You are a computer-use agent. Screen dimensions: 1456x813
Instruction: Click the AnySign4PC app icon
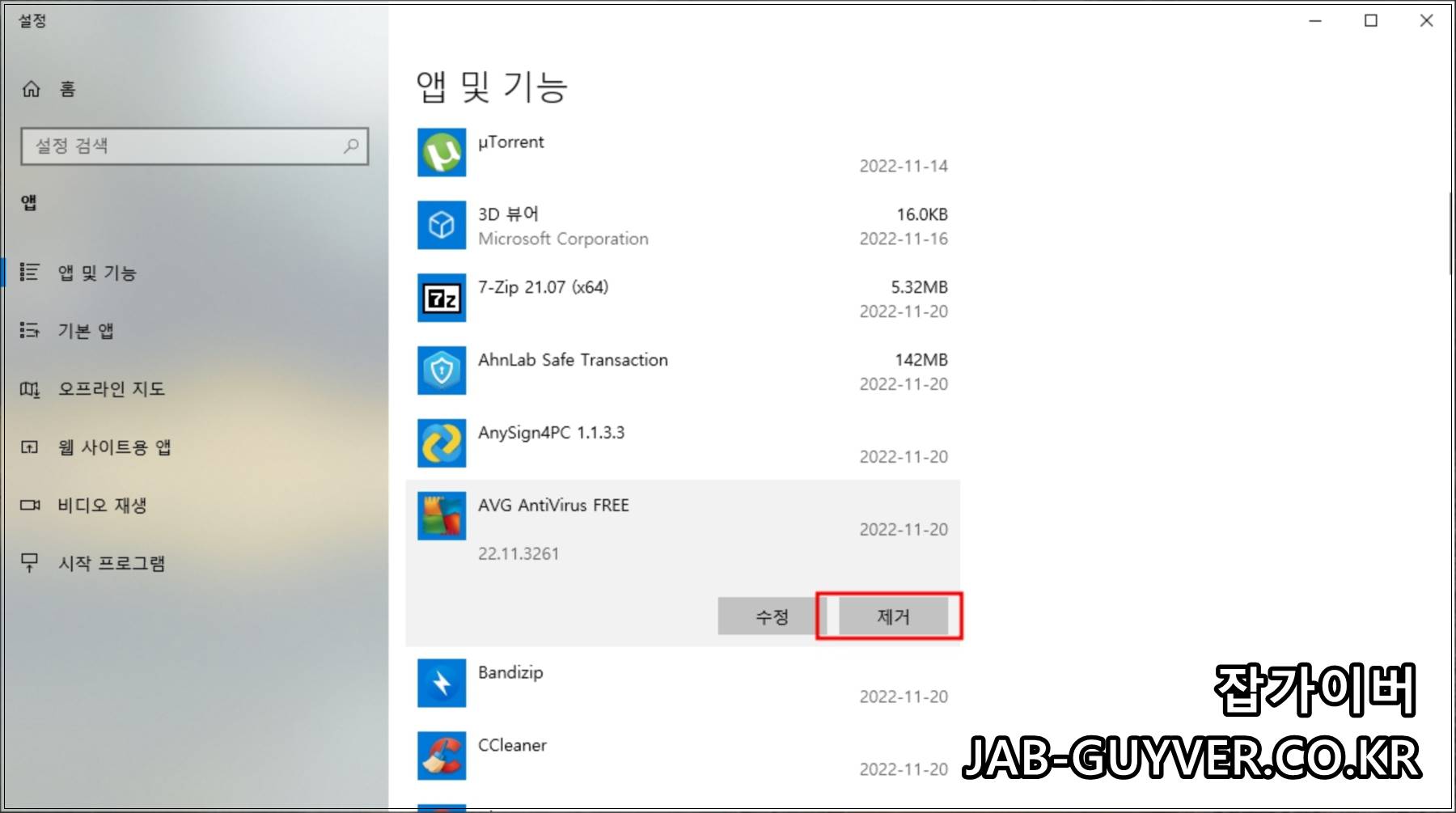point(442,443)
